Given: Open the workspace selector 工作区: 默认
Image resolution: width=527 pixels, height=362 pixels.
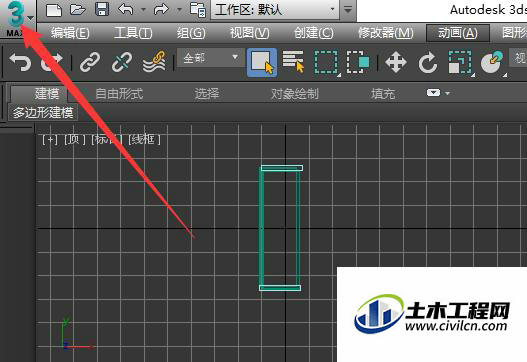Looking at the screenshot, I should [275, 10].
